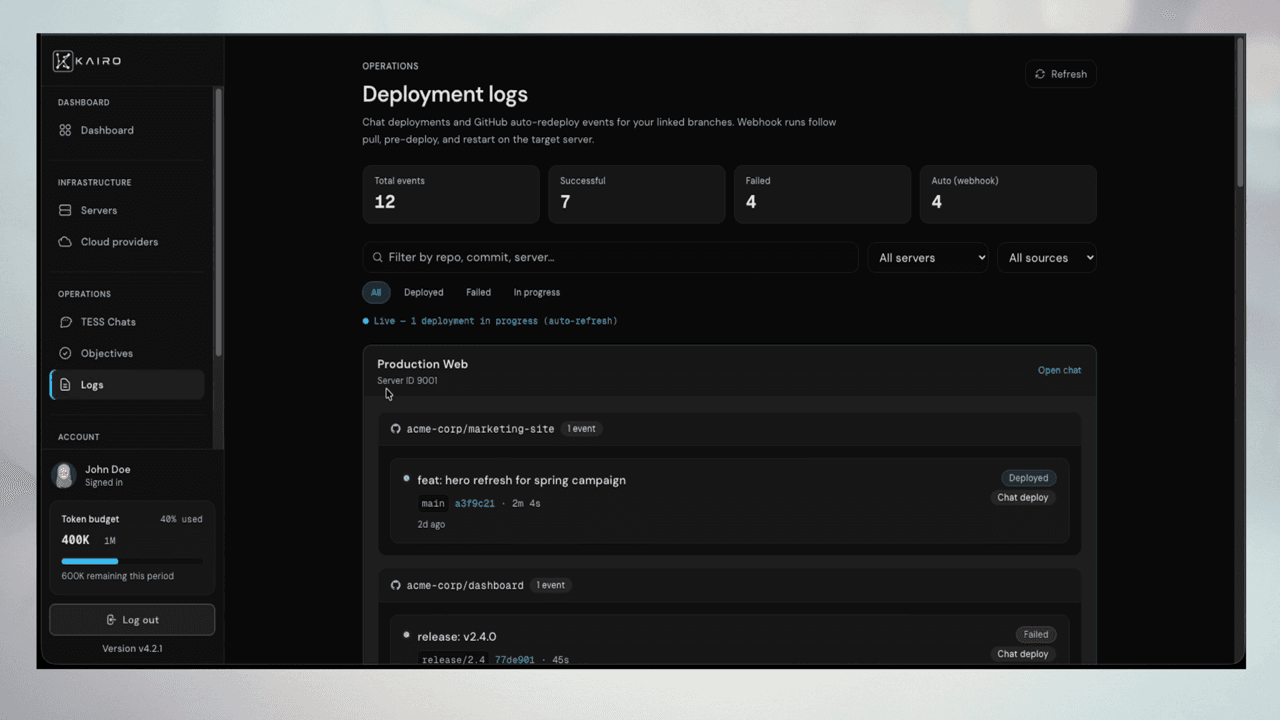Select the Deployed filter tab

pos(424,292)
